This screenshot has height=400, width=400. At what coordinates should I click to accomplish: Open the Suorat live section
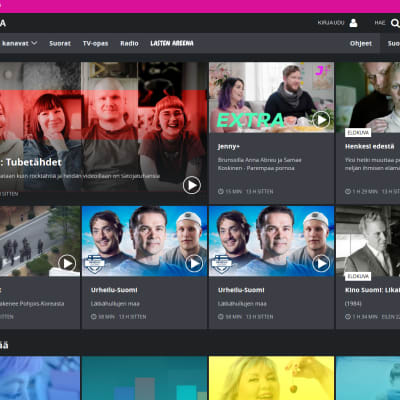click(60, 43)
